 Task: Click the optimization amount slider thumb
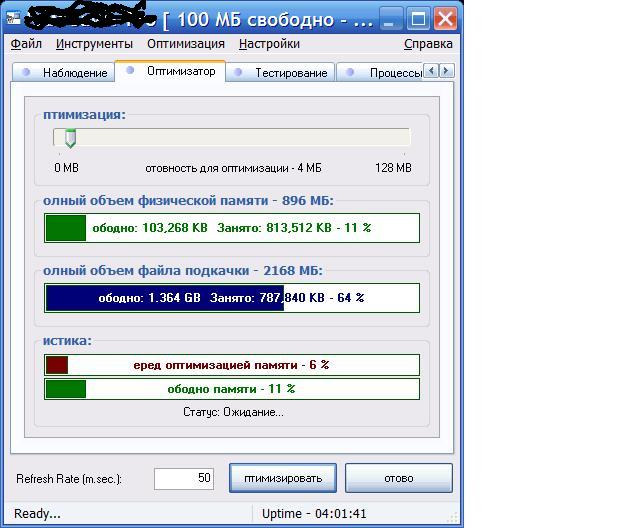coord(70,138)
